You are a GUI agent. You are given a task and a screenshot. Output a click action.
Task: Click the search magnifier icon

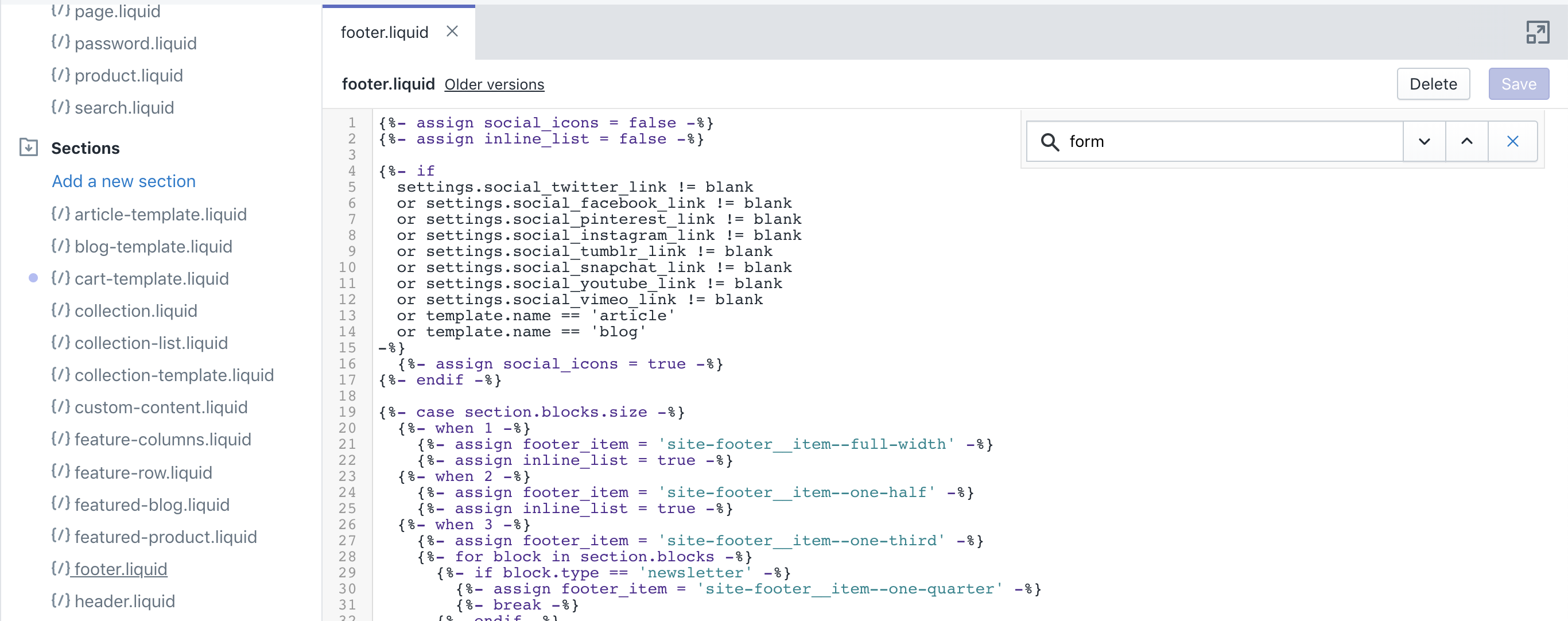tap(1049, 142)
